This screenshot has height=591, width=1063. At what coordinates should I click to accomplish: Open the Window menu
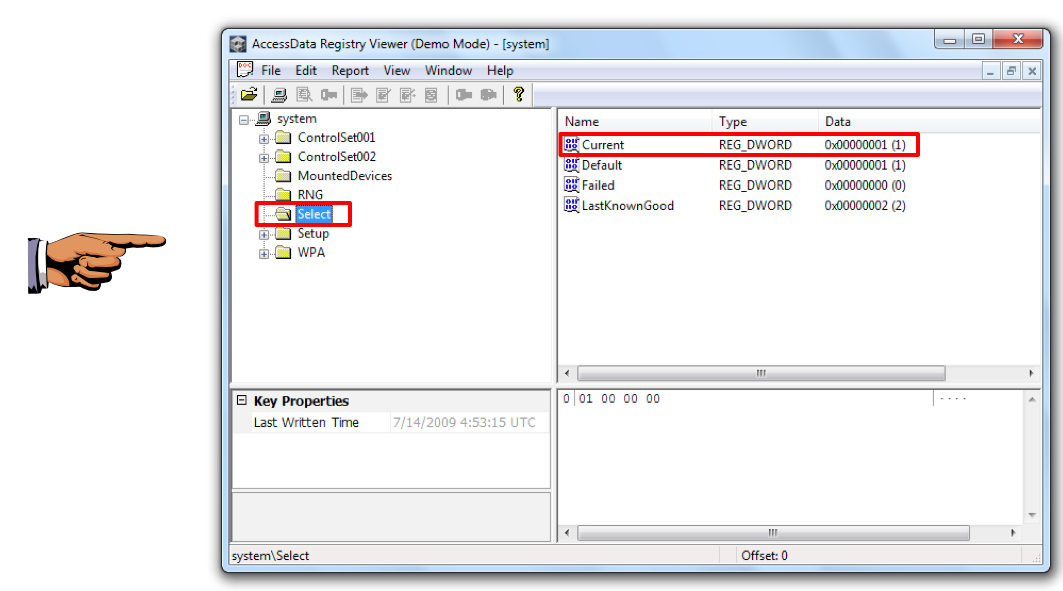[x=448, y=70]
